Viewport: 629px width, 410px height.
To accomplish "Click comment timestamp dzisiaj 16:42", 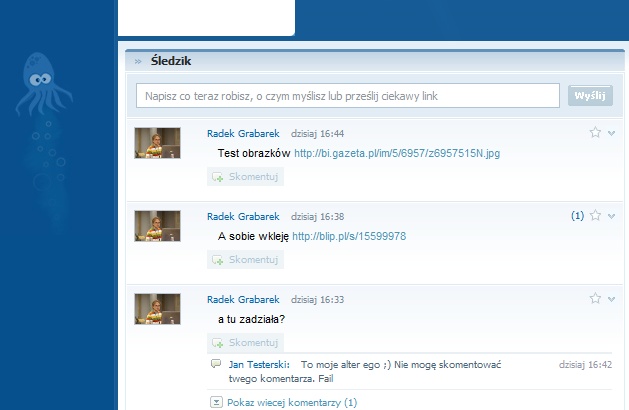I will (585, 365).
